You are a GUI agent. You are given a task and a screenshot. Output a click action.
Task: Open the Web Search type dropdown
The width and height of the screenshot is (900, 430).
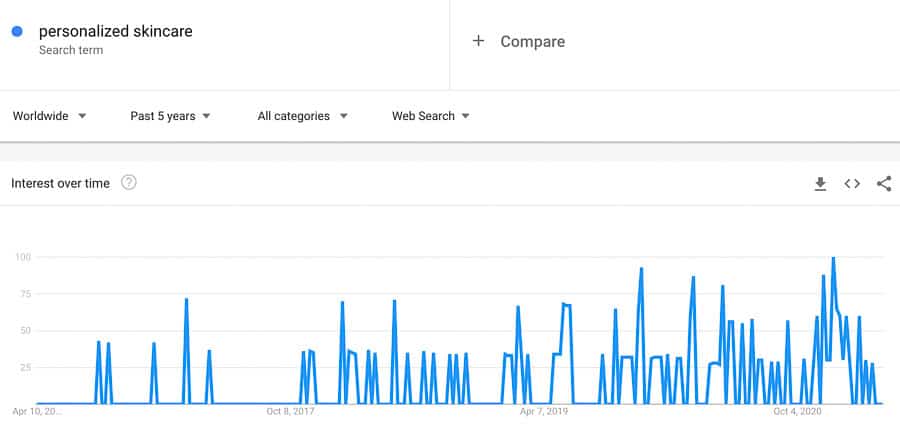point(430,116)
